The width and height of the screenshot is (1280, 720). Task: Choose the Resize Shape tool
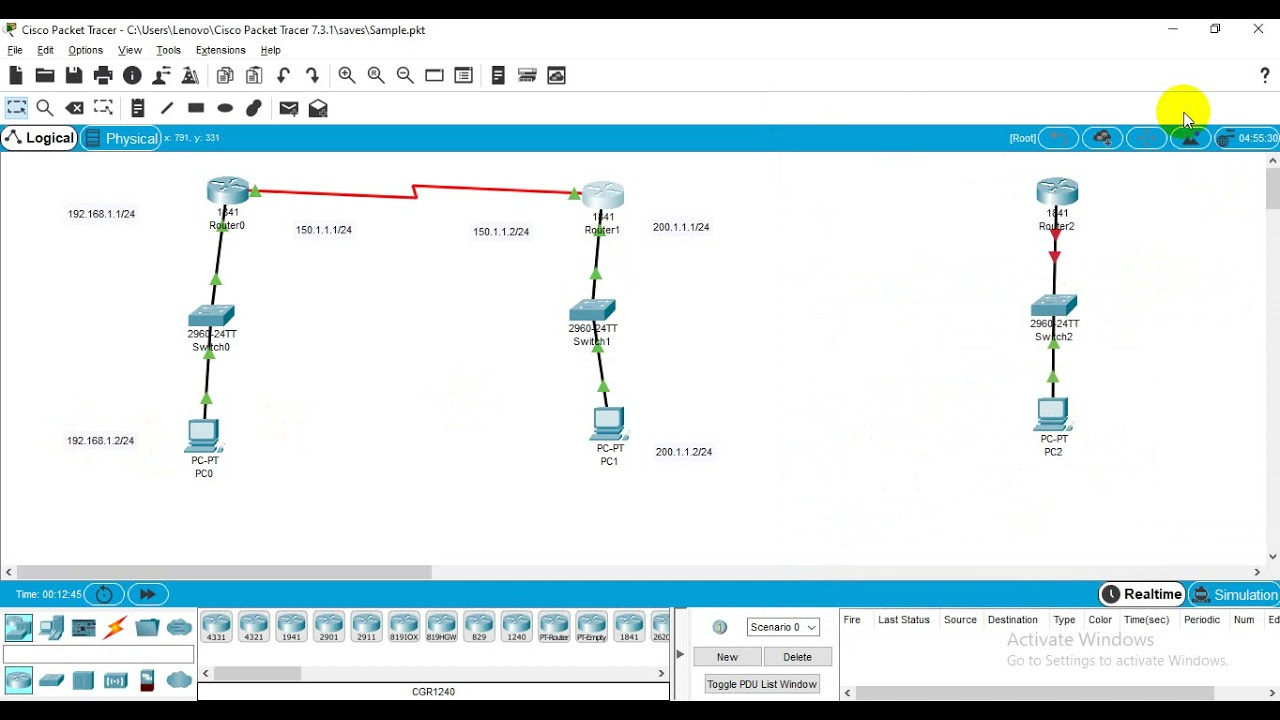pyautogui.click(x=103, y=108)
